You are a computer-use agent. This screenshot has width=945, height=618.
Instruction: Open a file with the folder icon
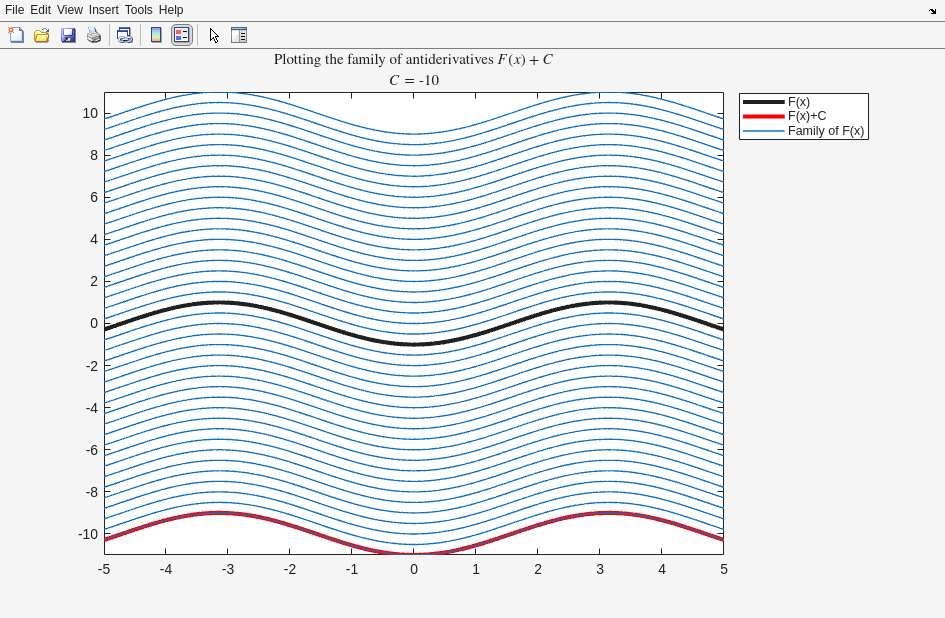42,35
